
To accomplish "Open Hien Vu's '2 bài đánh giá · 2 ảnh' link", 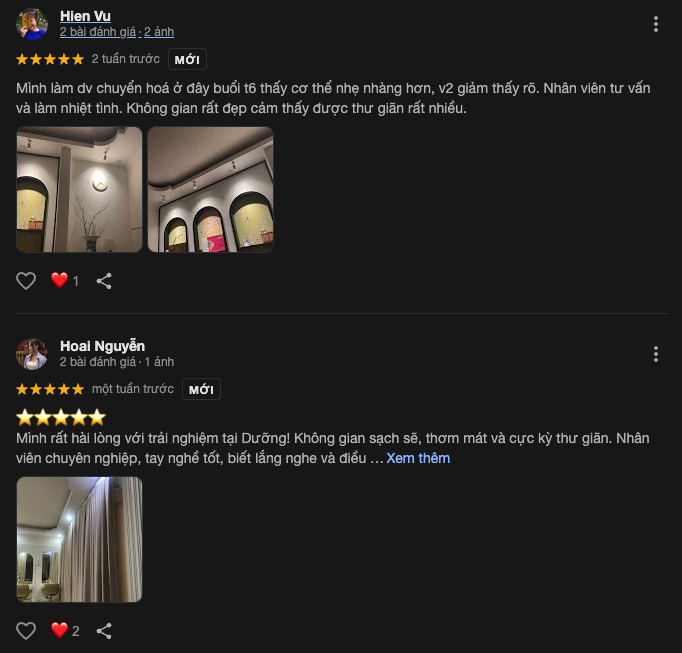I will (117, 32).
